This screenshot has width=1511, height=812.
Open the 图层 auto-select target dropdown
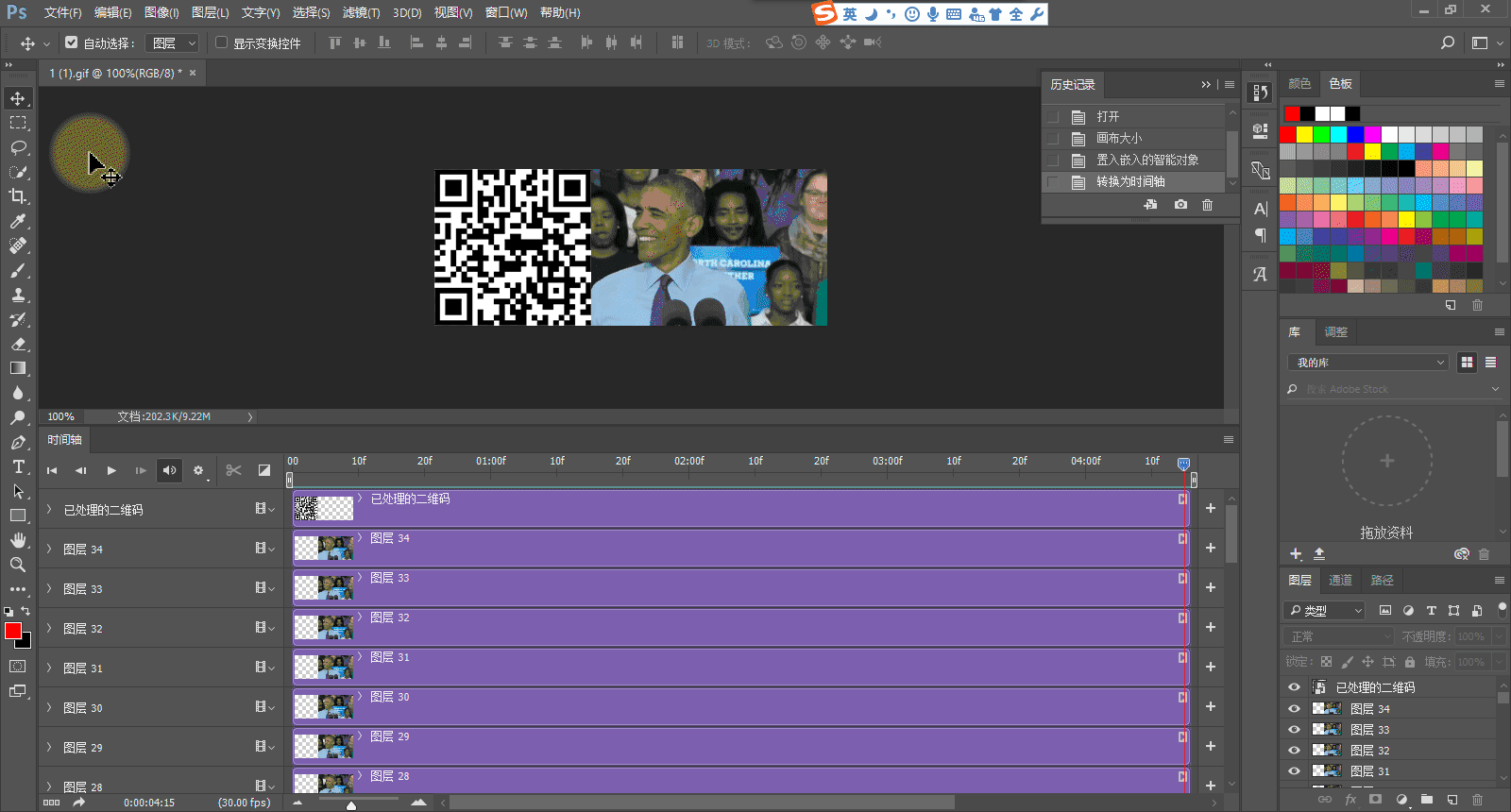click(x=174, y=42)
